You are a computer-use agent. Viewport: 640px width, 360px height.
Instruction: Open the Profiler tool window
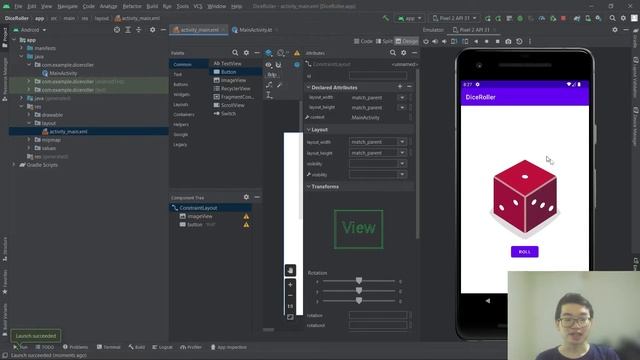[x=191, y=347]
